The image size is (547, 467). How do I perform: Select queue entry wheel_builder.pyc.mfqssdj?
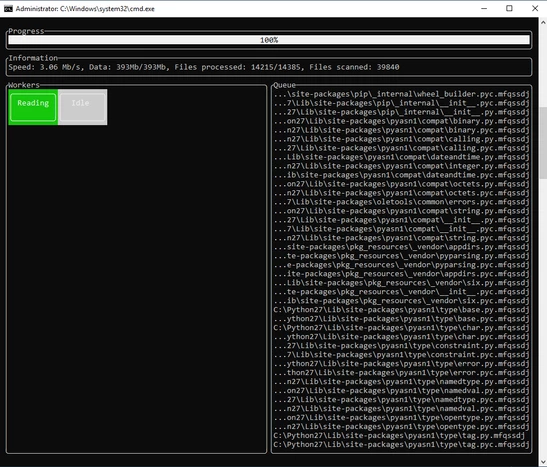coord(401,94)
